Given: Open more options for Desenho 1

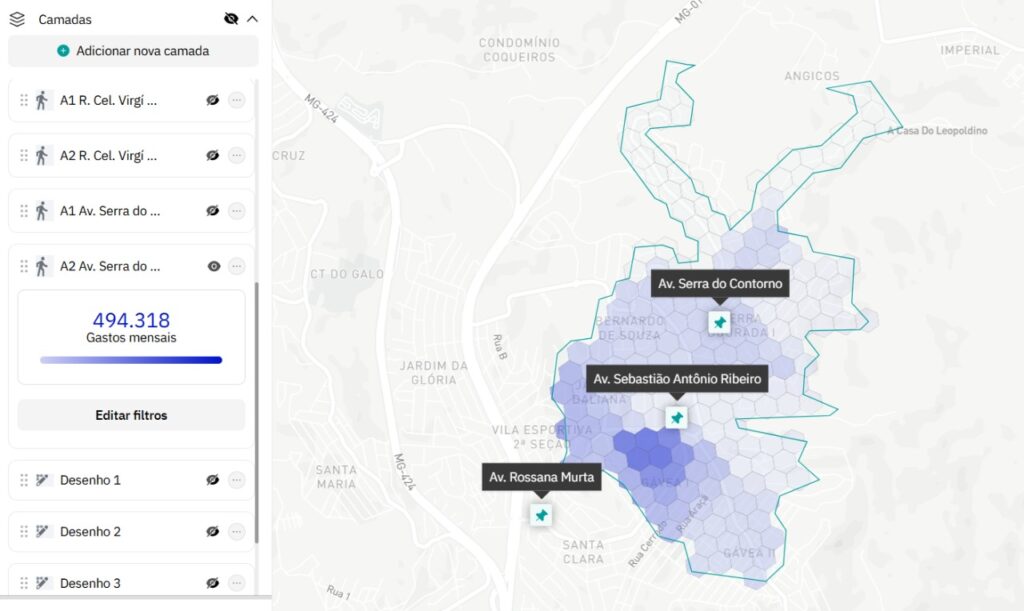Looking at the screenshot, I should click(237, 480).
